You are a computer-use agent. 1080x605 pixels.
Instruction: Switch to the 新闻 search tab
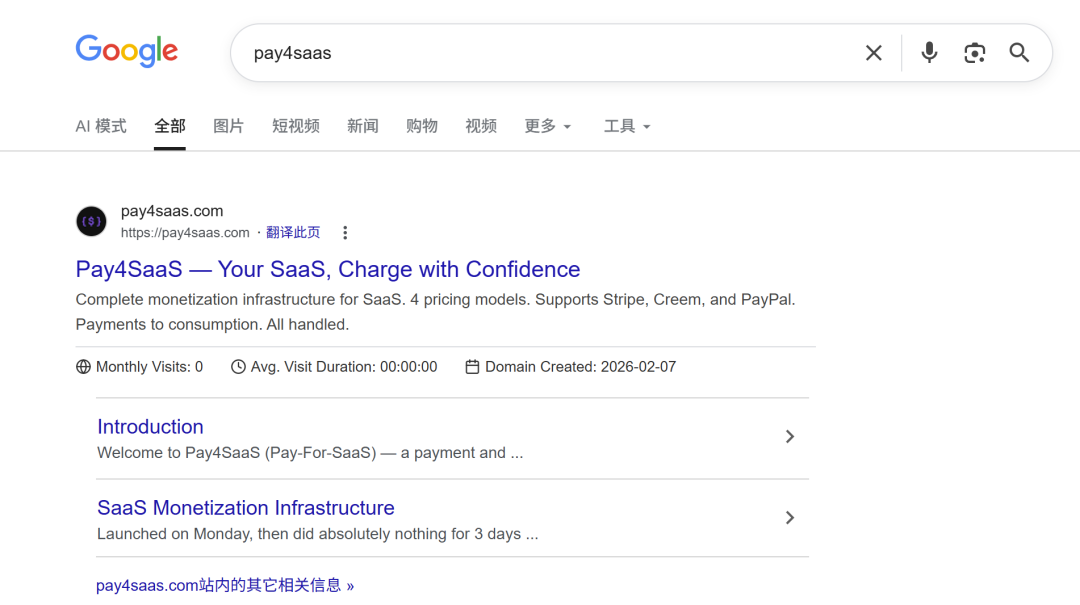point(362,126)
